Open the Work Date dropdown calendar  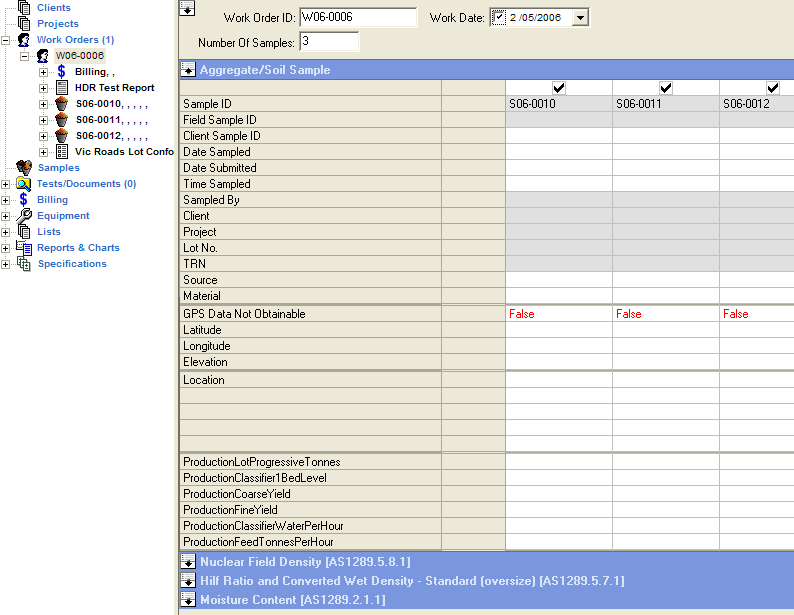[580, 18]
